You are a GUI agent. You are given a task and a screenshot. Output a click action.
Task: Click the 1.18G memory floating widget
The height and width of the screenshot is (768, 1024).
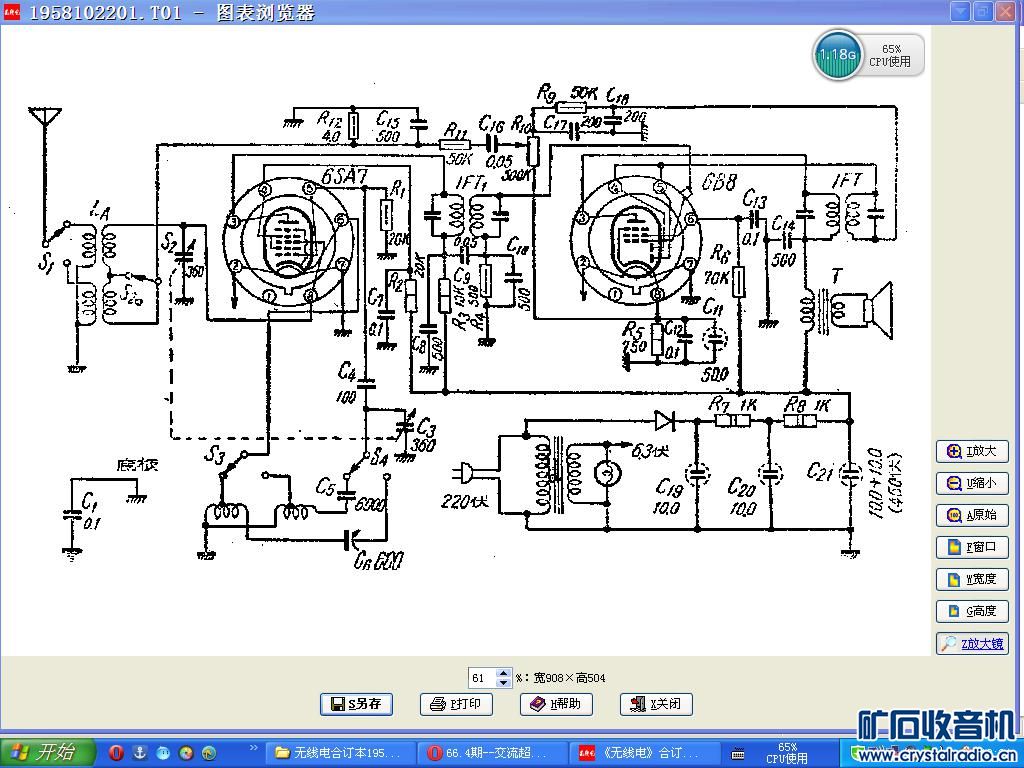[836, 55]
